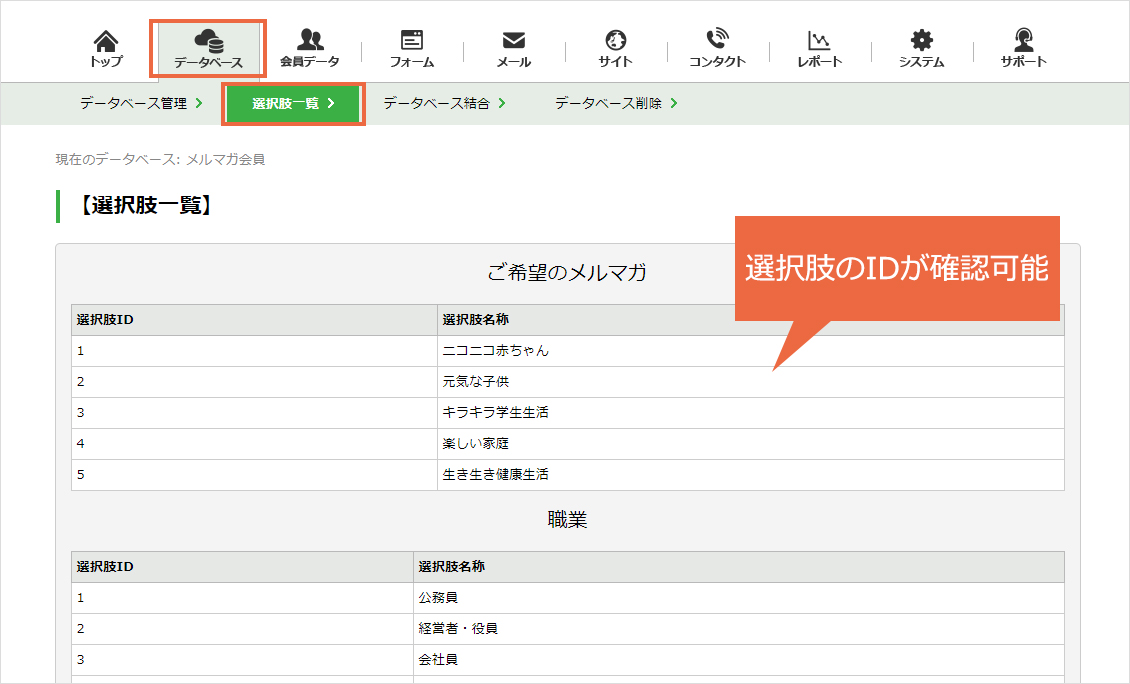The image size is (1130, 684).
Task: Open the レポート chart icon
Action: pos(819,40)
